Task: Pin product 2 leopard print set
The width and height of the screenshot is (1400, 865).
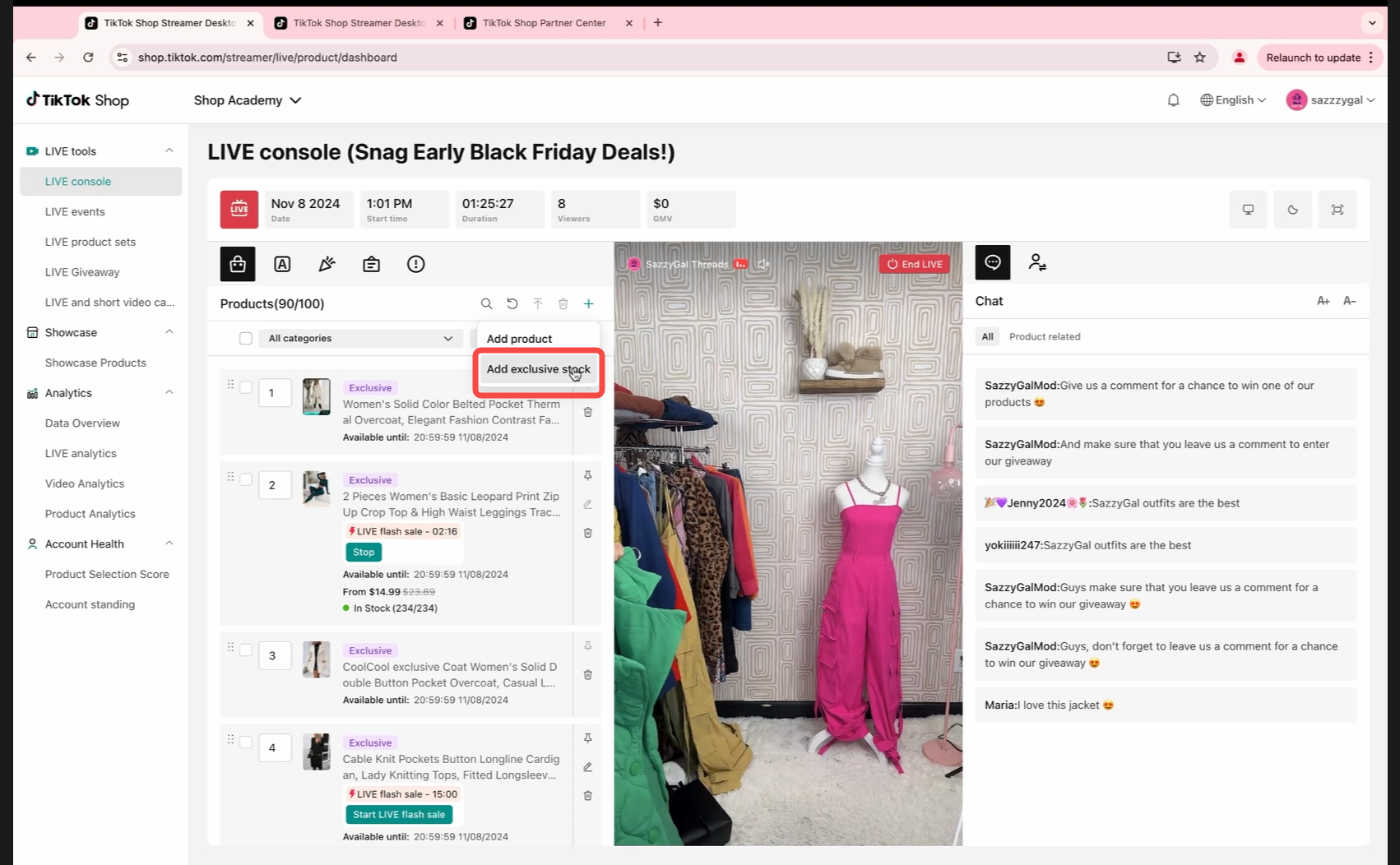Action: pos(587,476)
